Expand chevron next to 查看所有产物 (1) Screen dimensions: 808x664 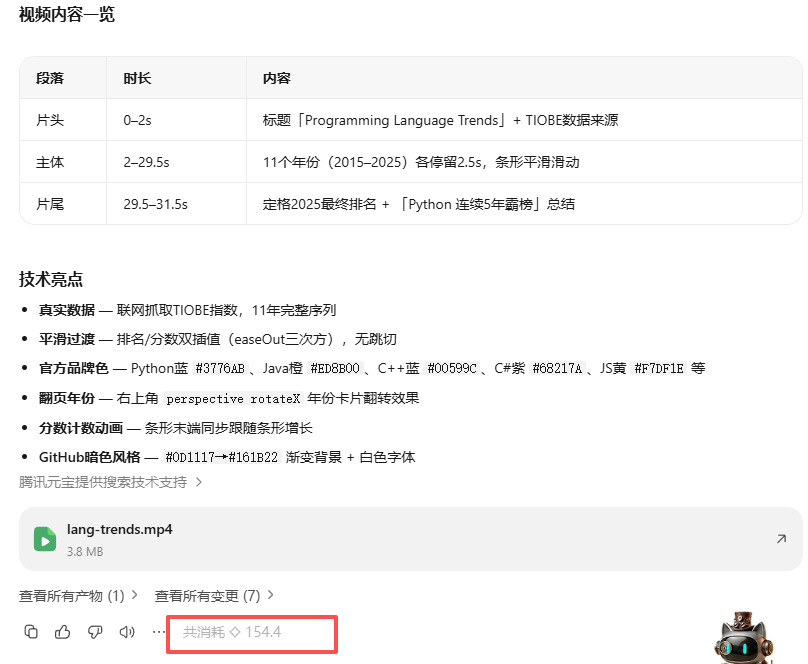[134, 595]
